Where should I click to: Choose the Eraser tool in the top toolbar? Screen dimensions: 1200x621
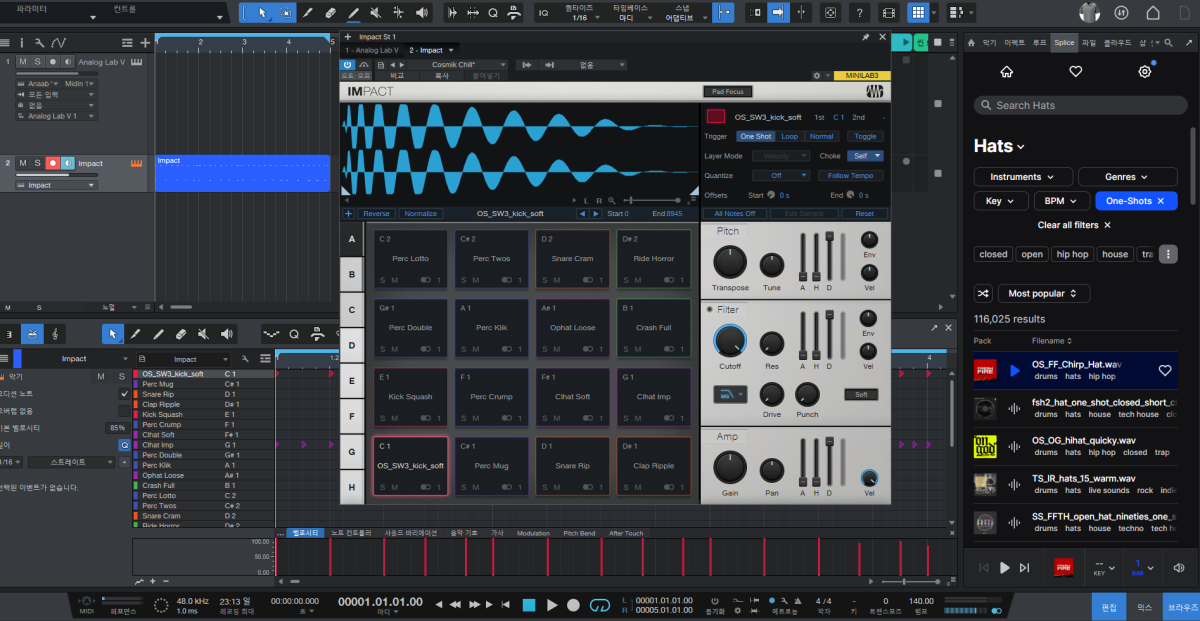click(x=331, y=13)
